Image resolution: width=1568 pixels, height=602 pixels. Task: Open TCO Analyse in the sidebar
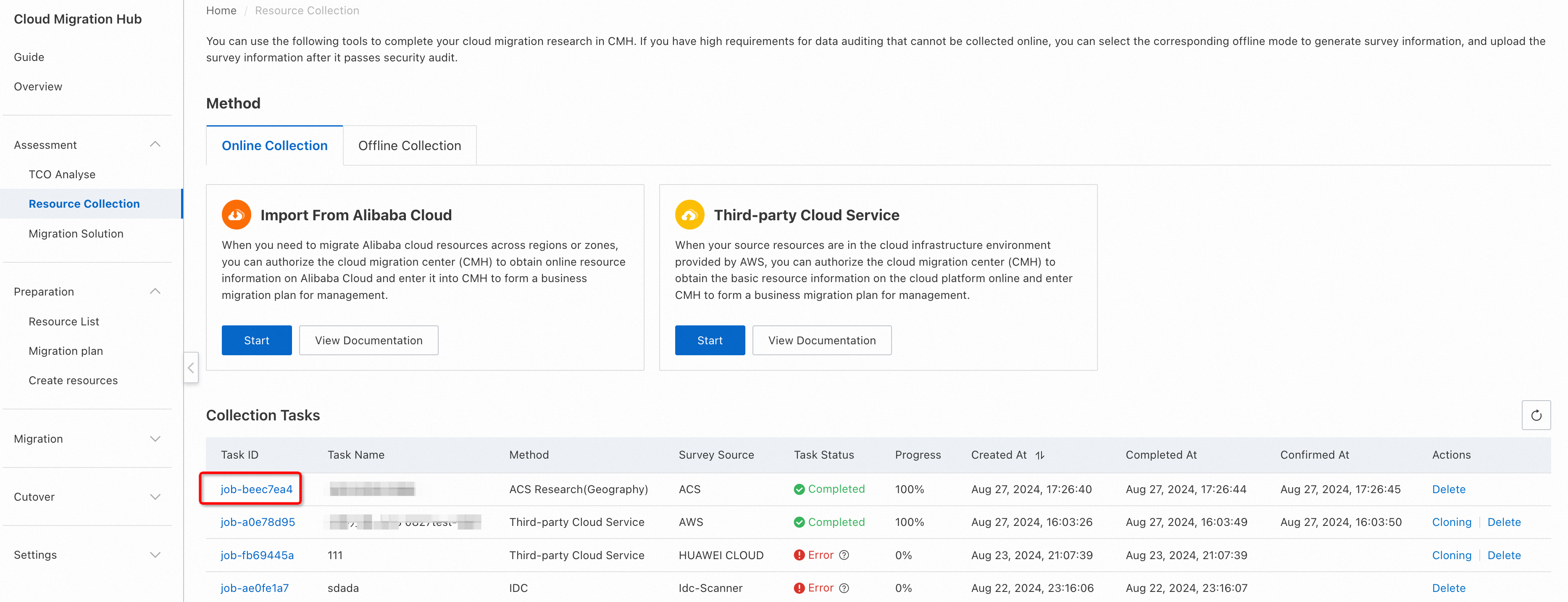(x=62, y=174)
